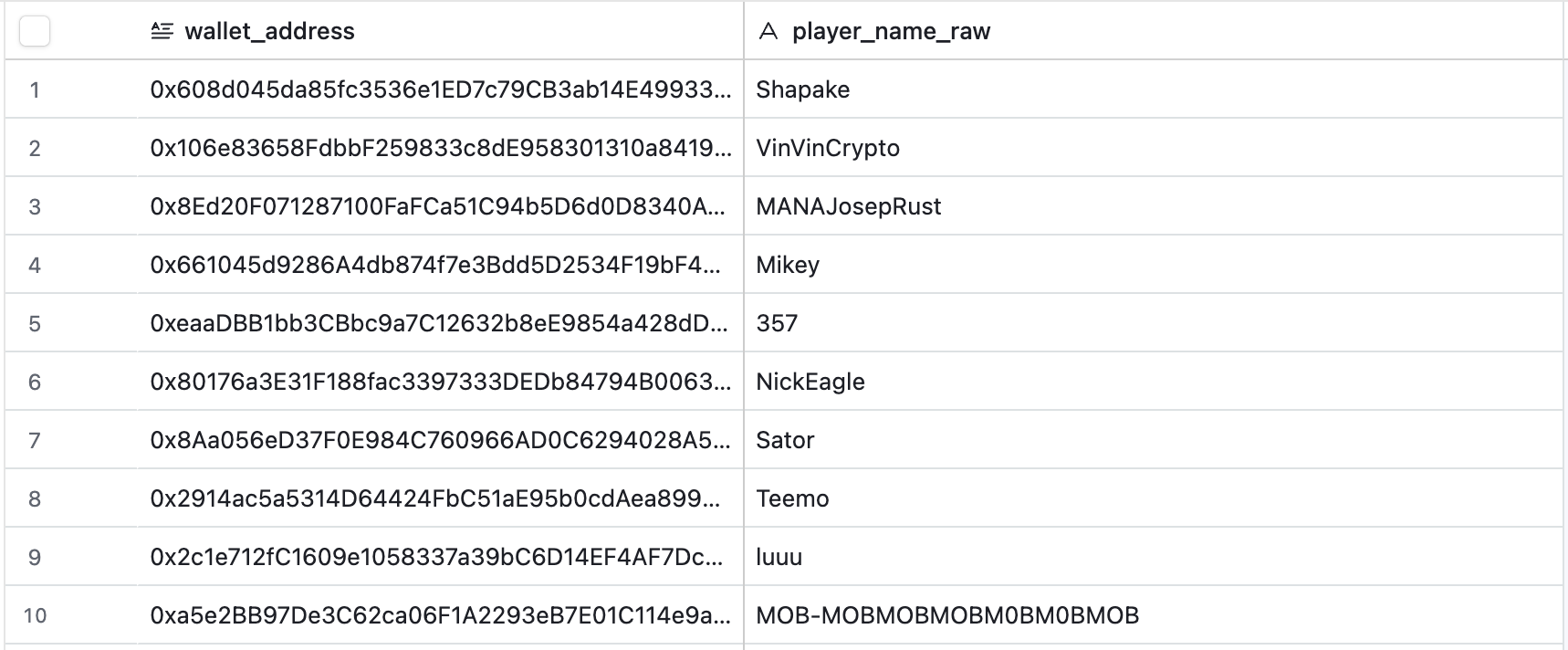
Task: Click the wallet address starting with 0xeaaDBB1b
Action: (438, 323)
